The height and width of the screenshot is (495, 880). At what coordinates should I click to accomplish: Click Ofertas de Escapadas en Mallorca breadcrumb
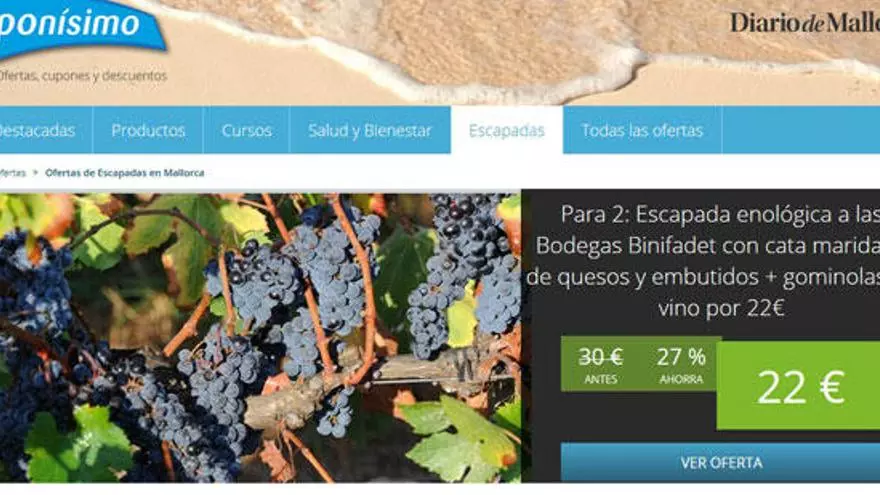click(x=125, y=173)
